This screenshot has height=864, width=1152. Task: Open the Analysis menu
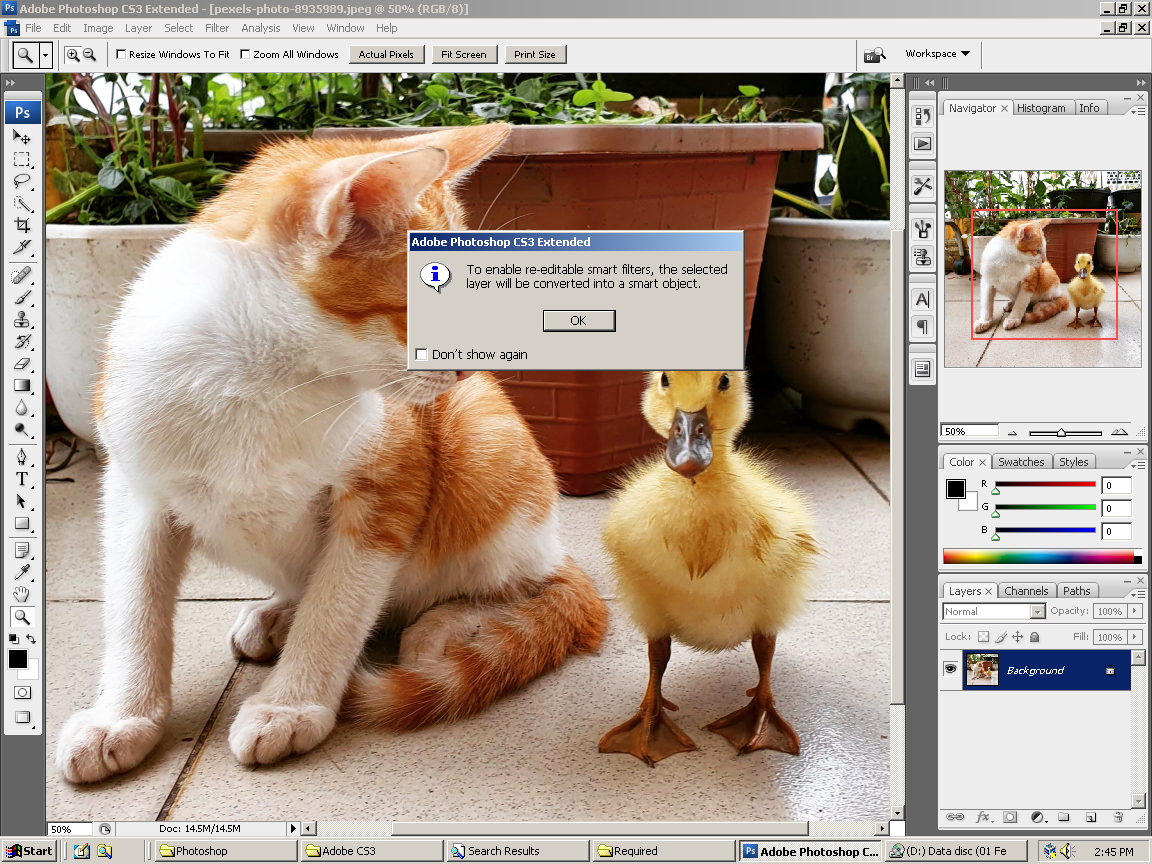tap(261, 28)
